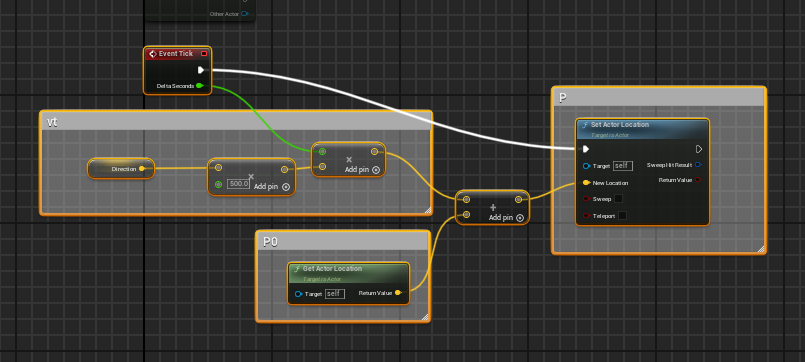The width and height of the screenshot is (805, 362).
Task: Click Set Actor Location execution output pin
Action: pyautogui.click(x=699, y=149)
